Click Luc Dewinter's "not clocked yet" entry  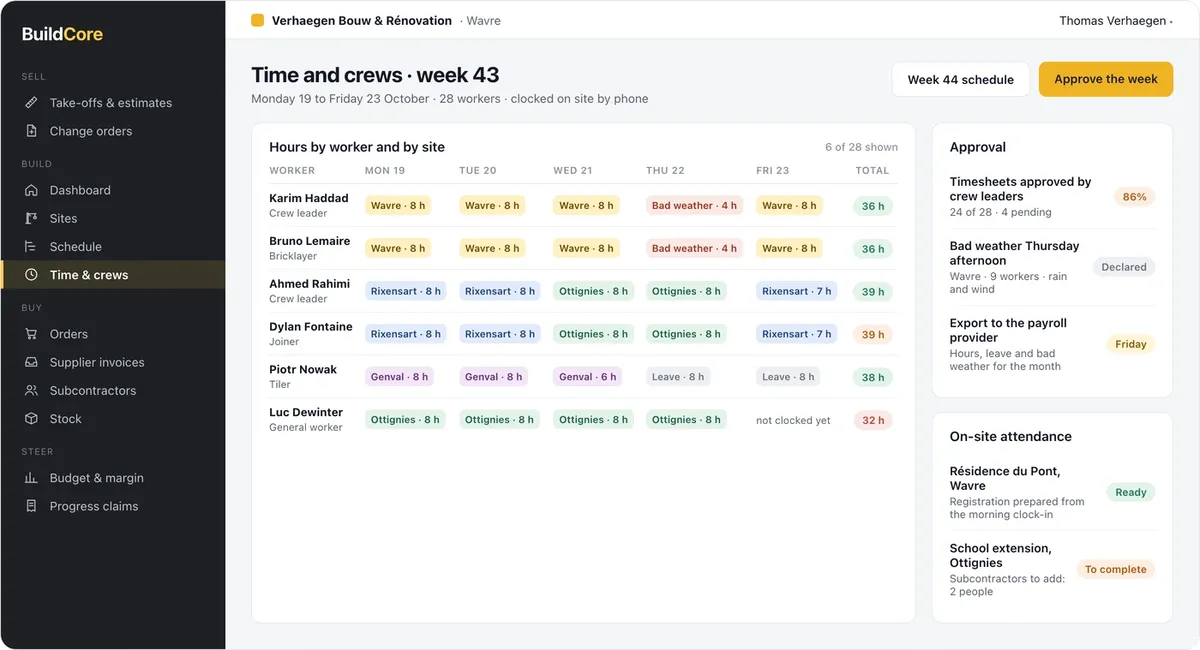(x=793, y=421)
